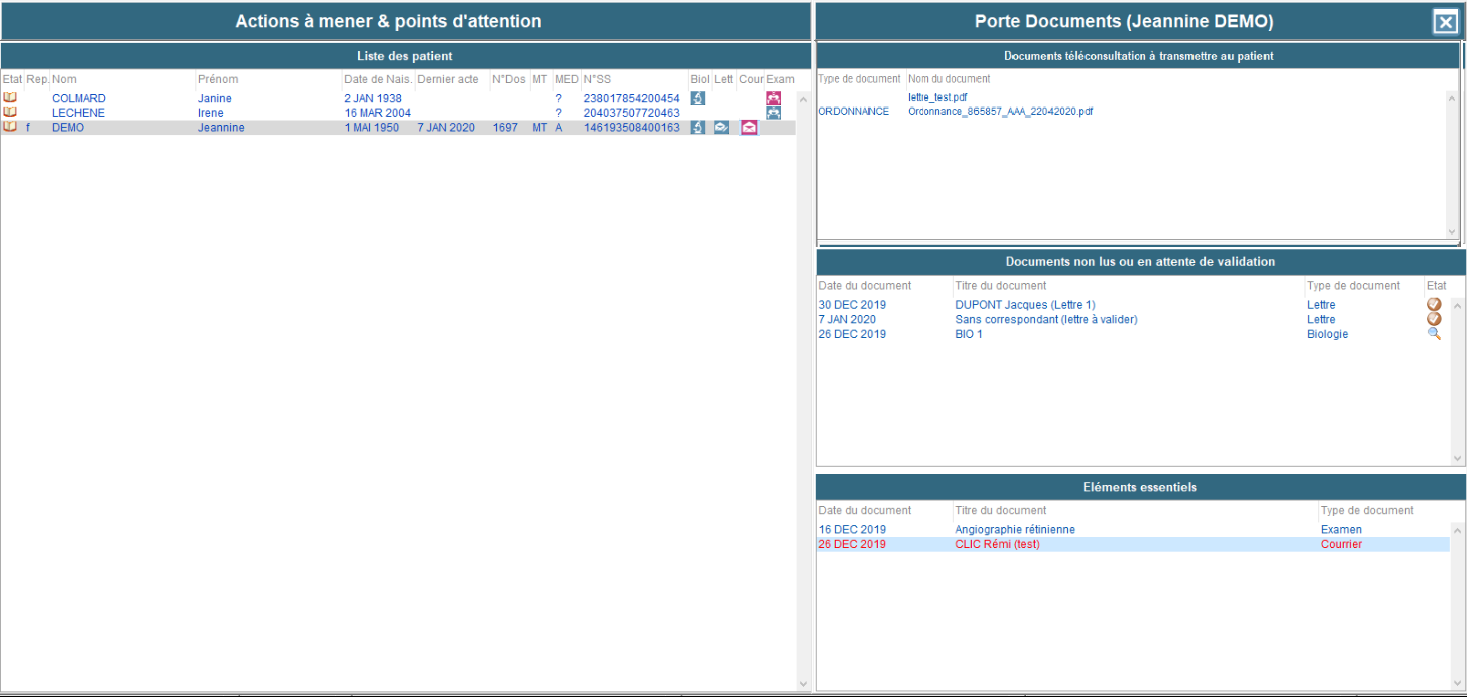The width and height of the screenshot is (1467, 697).
Task: Click validation checkmark for Sans correspondant letter
Action: pos(1434,320)
